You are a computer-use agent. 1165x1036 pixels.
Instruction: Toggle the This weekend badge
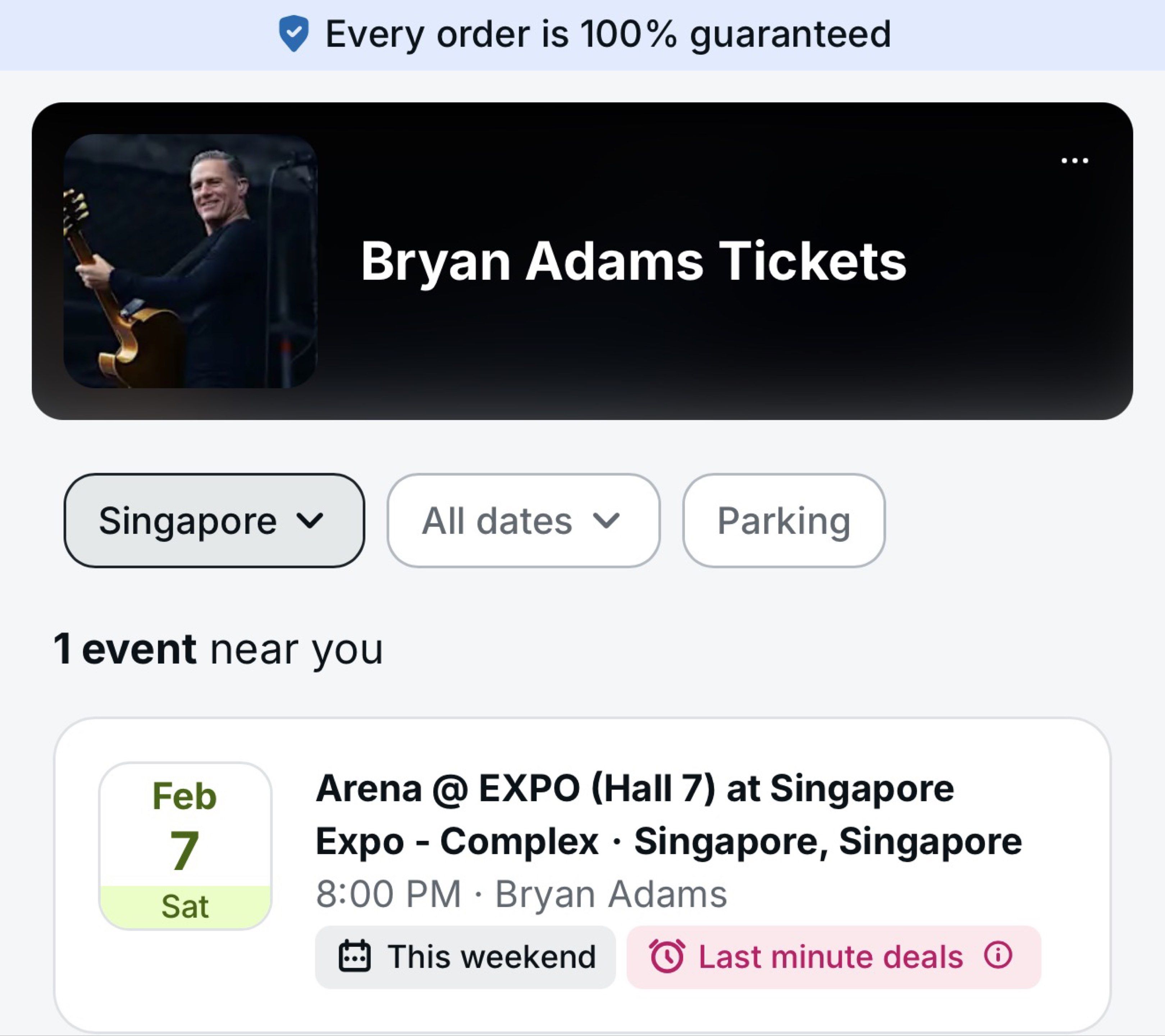(466, 955)
